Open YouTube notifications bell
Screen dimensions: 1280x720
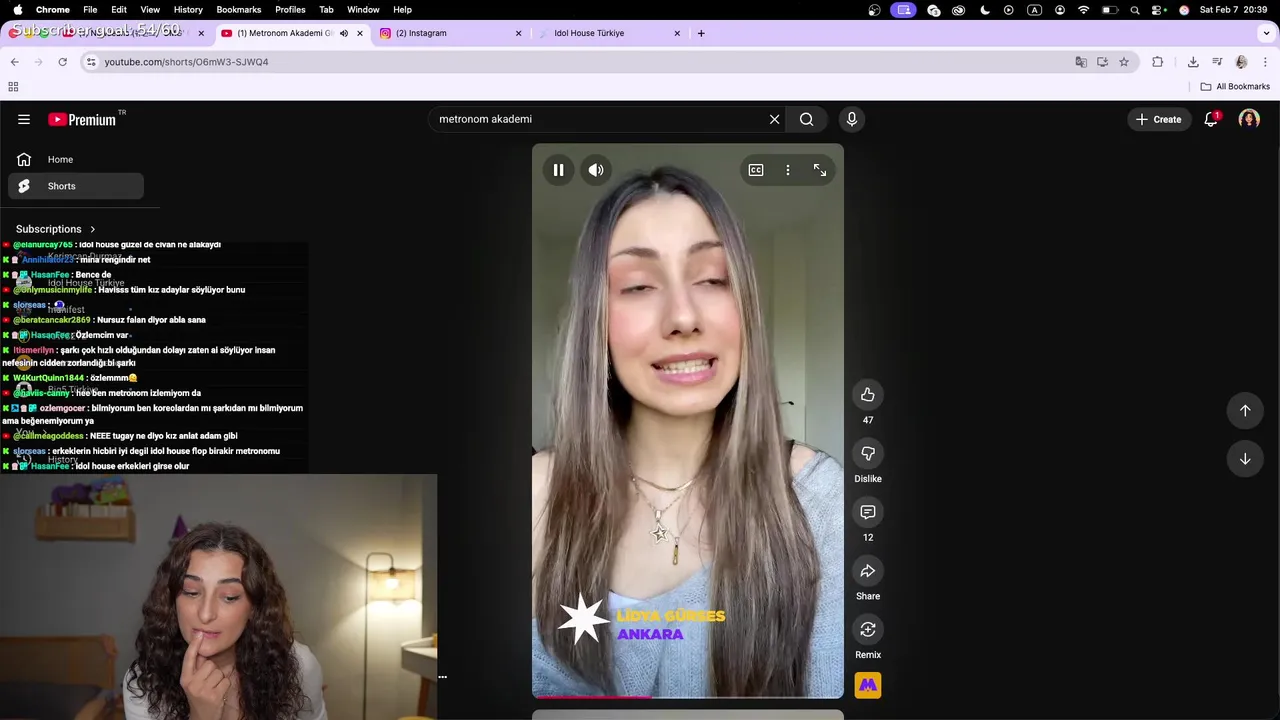coord(1211,119)
